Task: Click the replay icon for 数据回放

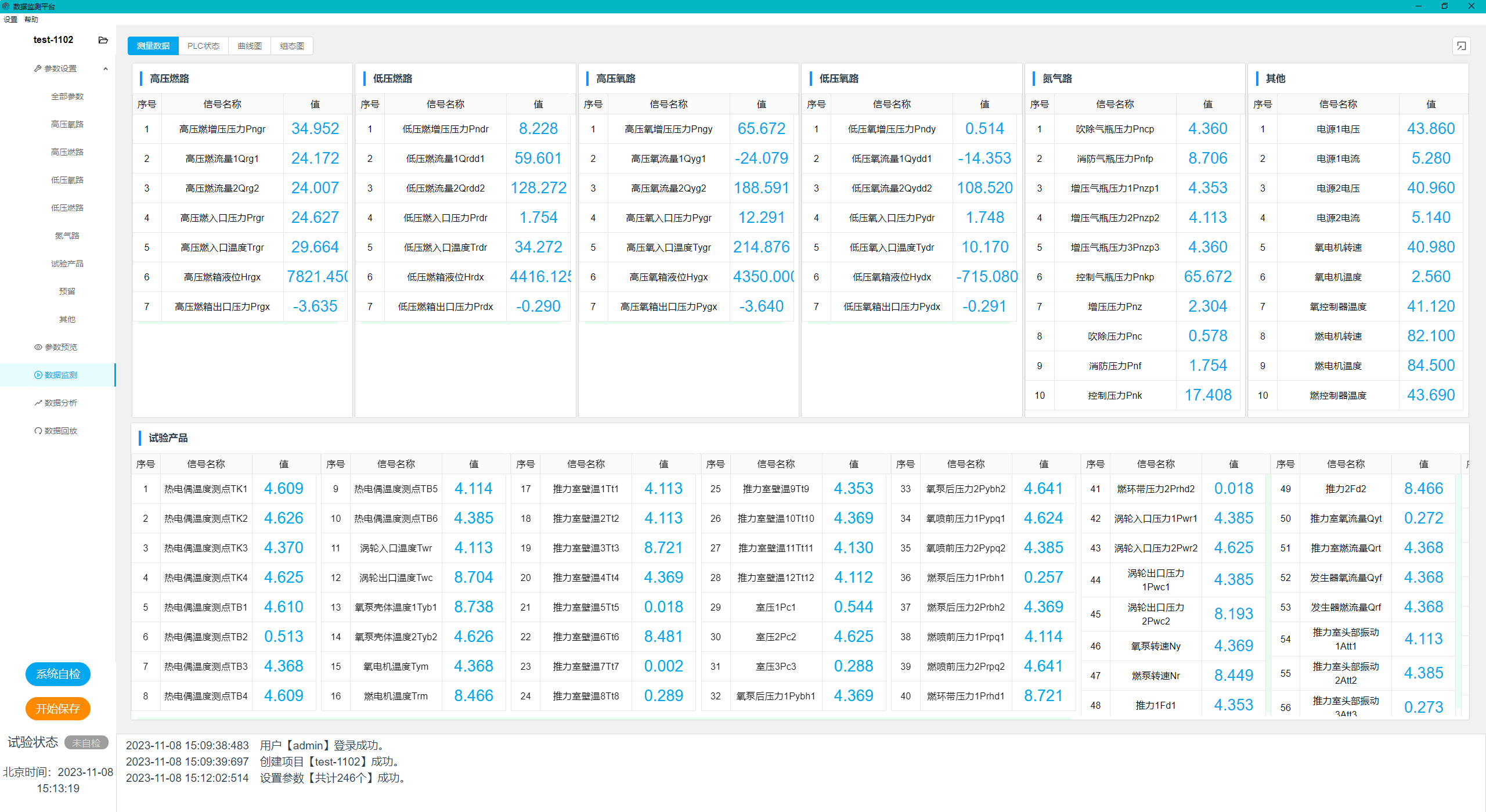Action: coord(38,431)
